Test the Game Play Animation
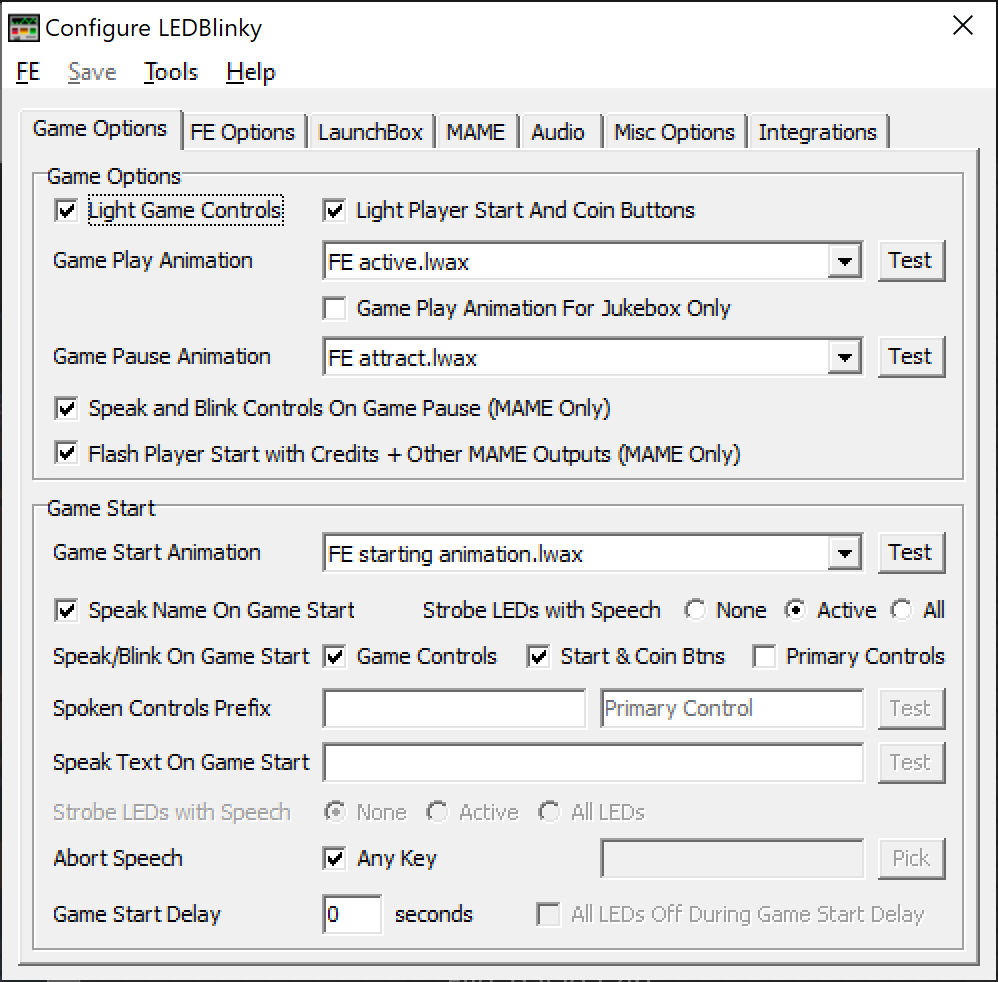 [x=911, y=261]
